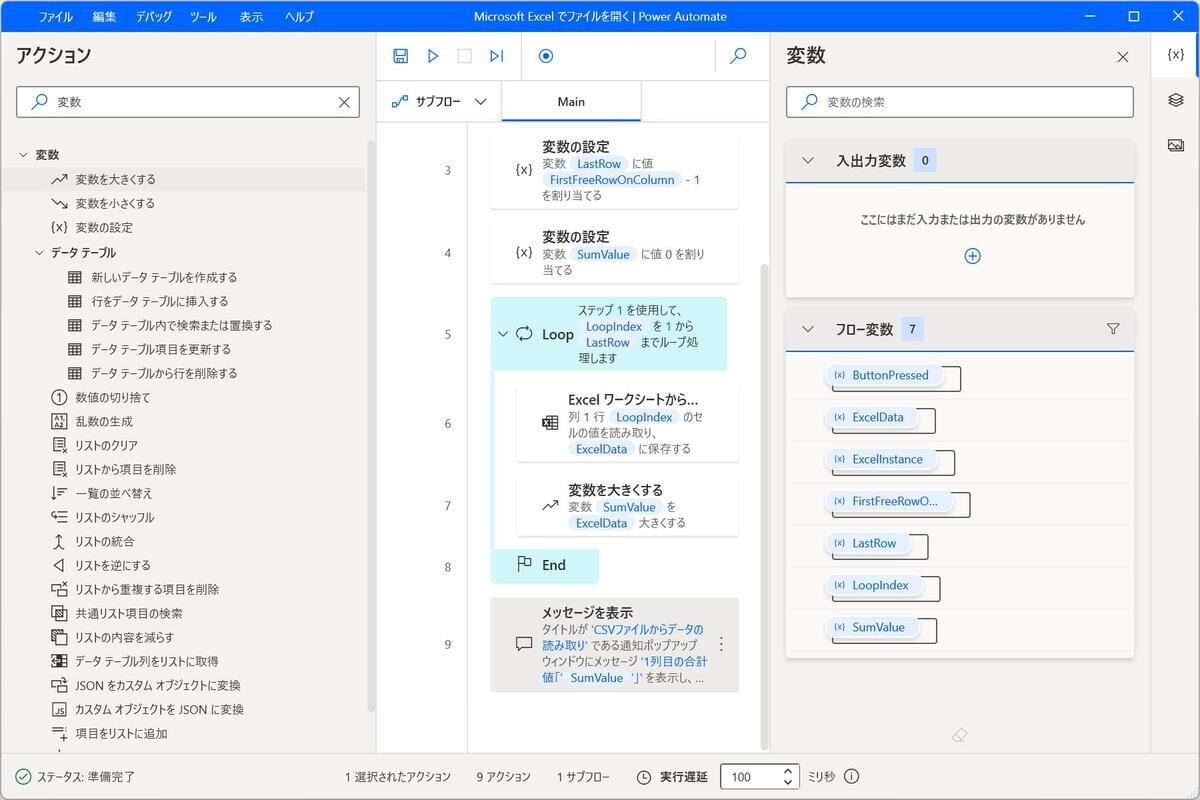Add input/output variable plus icon
The width and height of the screenshot is (1200, 800).
[x=972, y=256]
